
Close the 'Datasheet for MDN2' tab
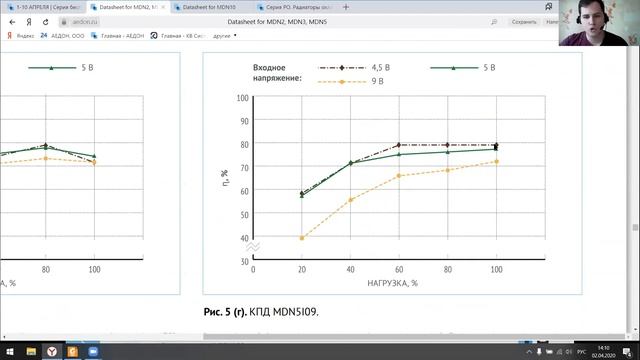coord(163,7)
